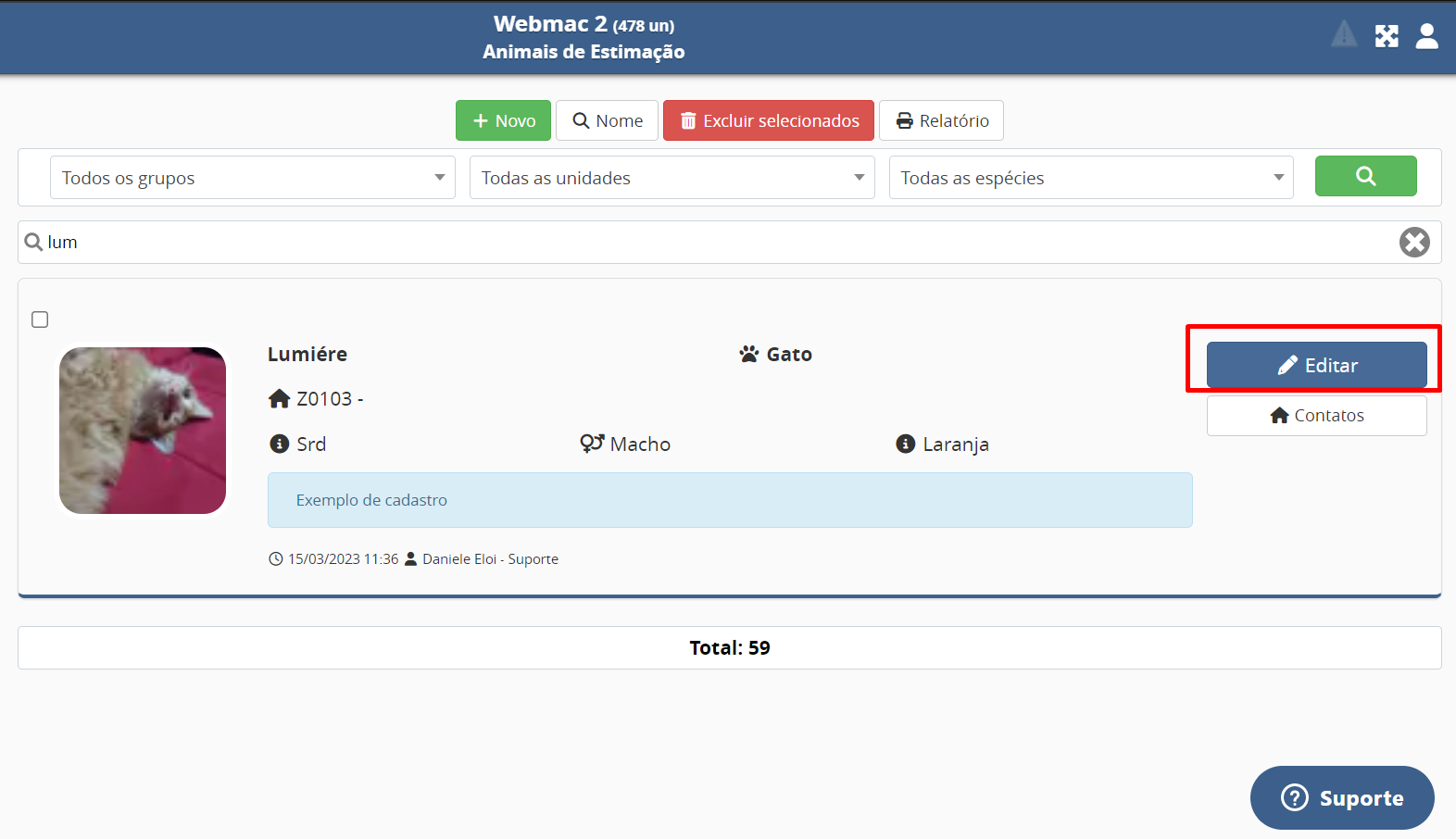The width and height of the screenshot is (1456, 839).
Task: Toggle fullscreen with the expand arrows icon
Action: tap(1387, 36)
